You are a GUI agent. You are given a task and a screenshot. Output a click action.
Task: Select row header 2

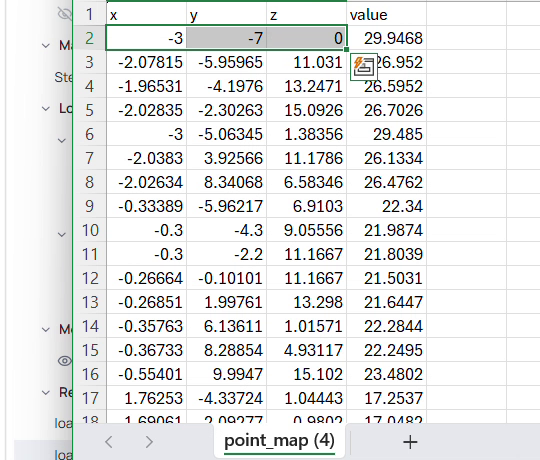click(x=90, y=38)
